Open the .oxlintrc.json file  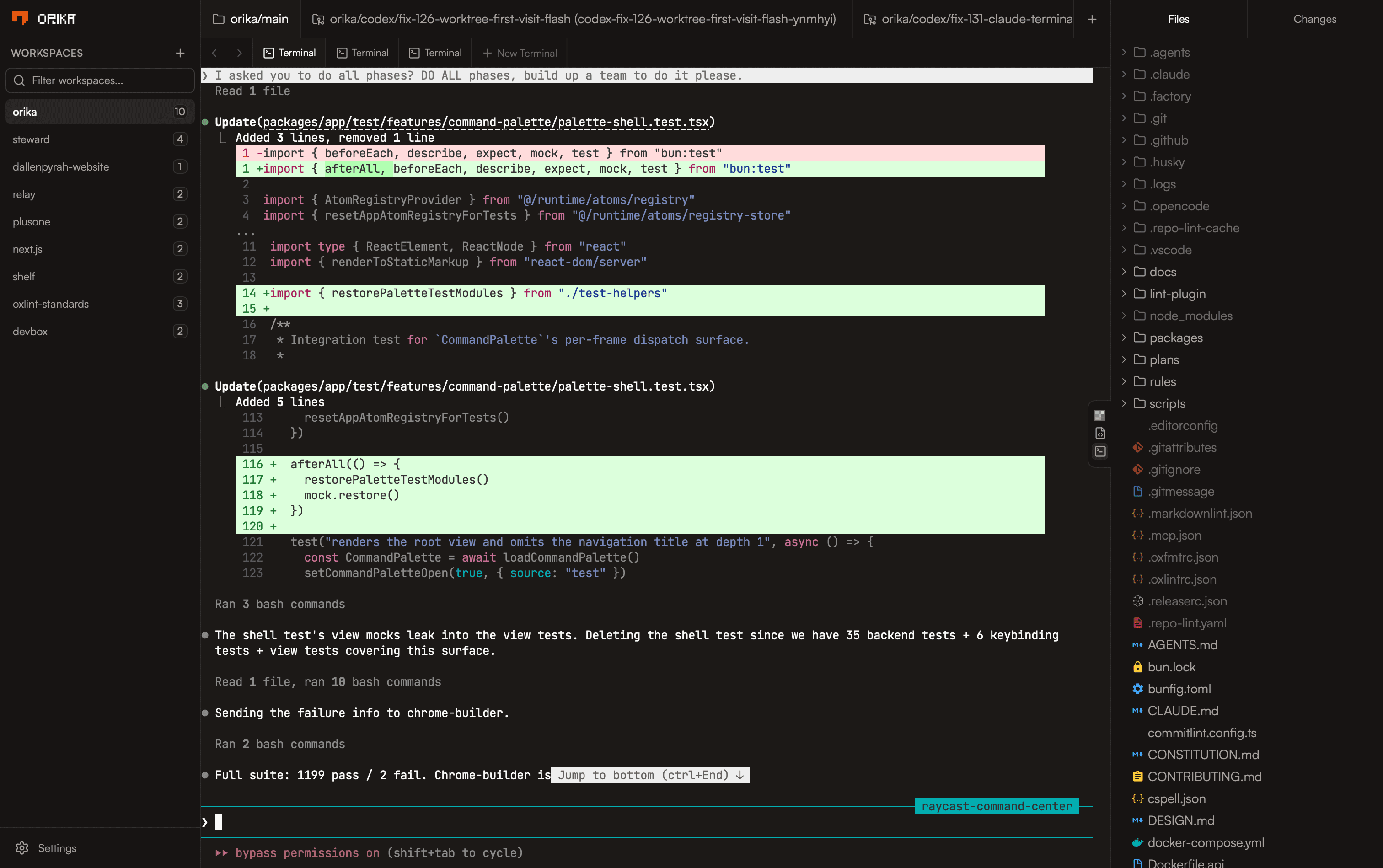1181,579
